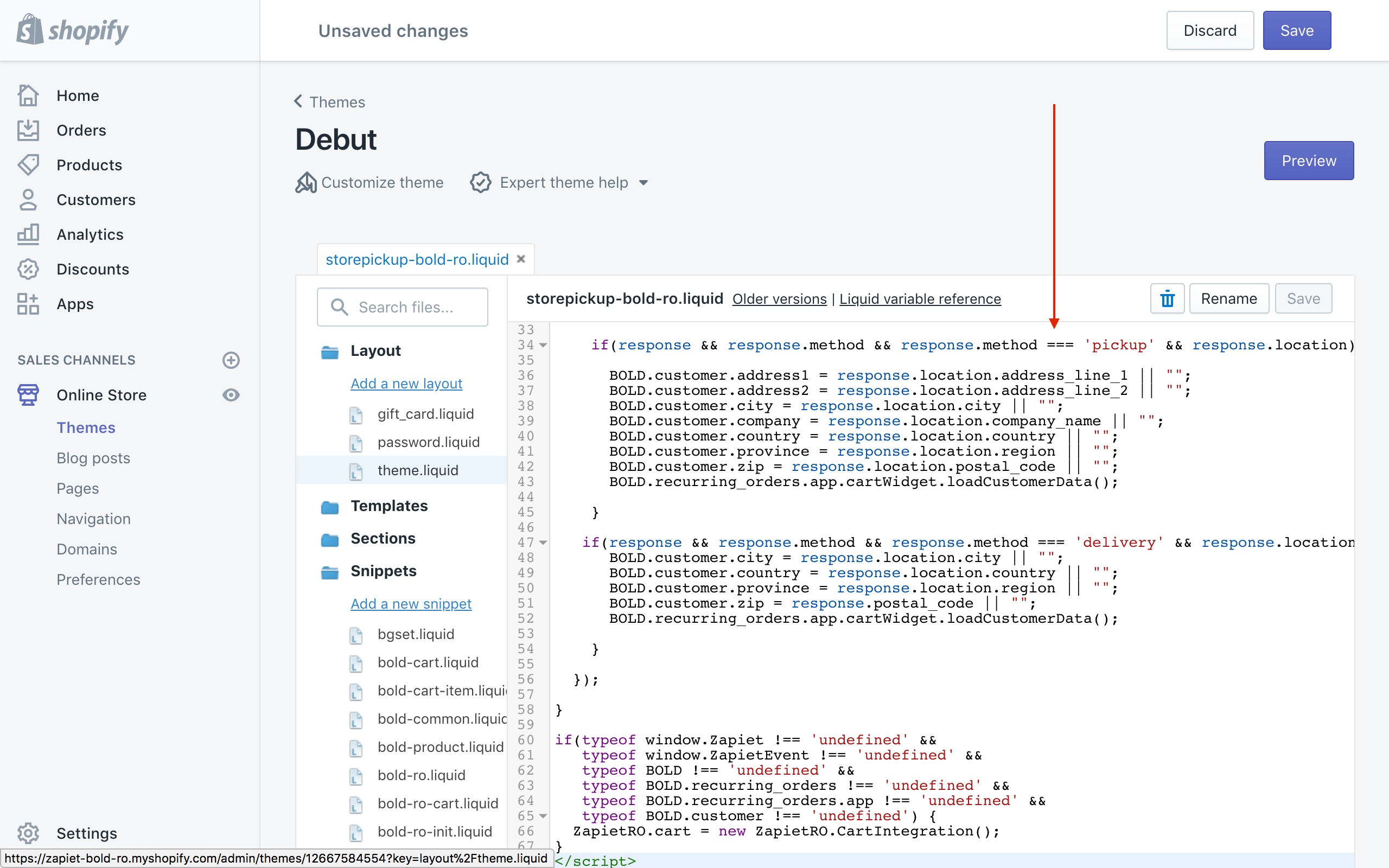Click Add a new snippet link
Image resolution: width=1389 pixels, height=868 pixels.
point(411,603)
